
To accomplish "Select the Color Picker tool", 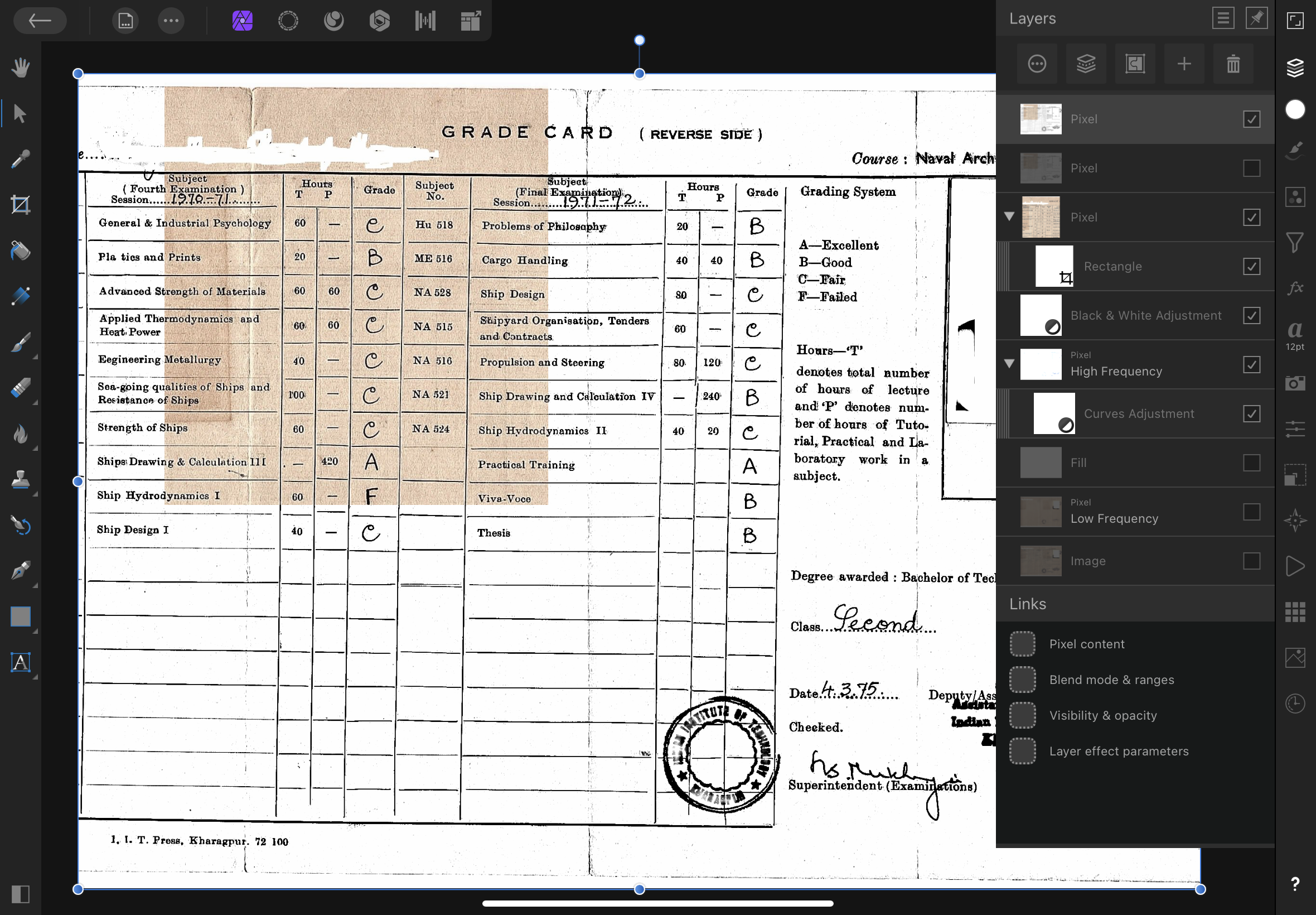I will [x=21, y=160].
